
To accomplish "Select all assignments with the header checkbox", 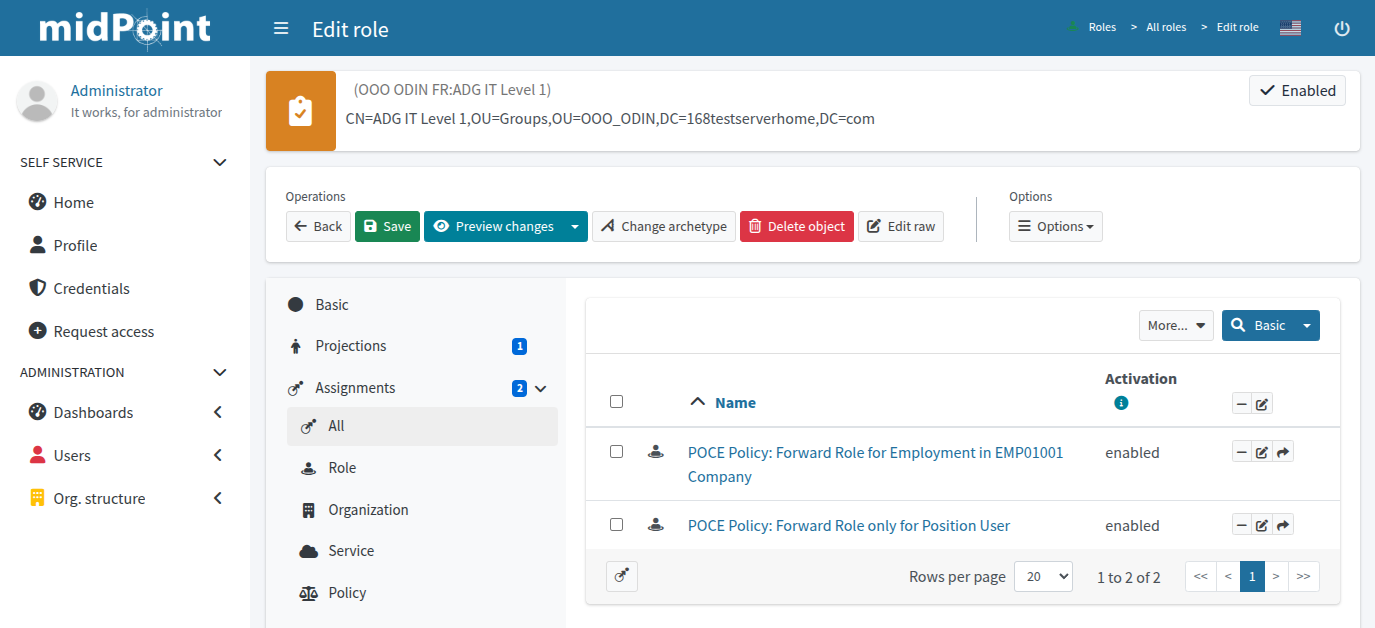I will point(616,401).
